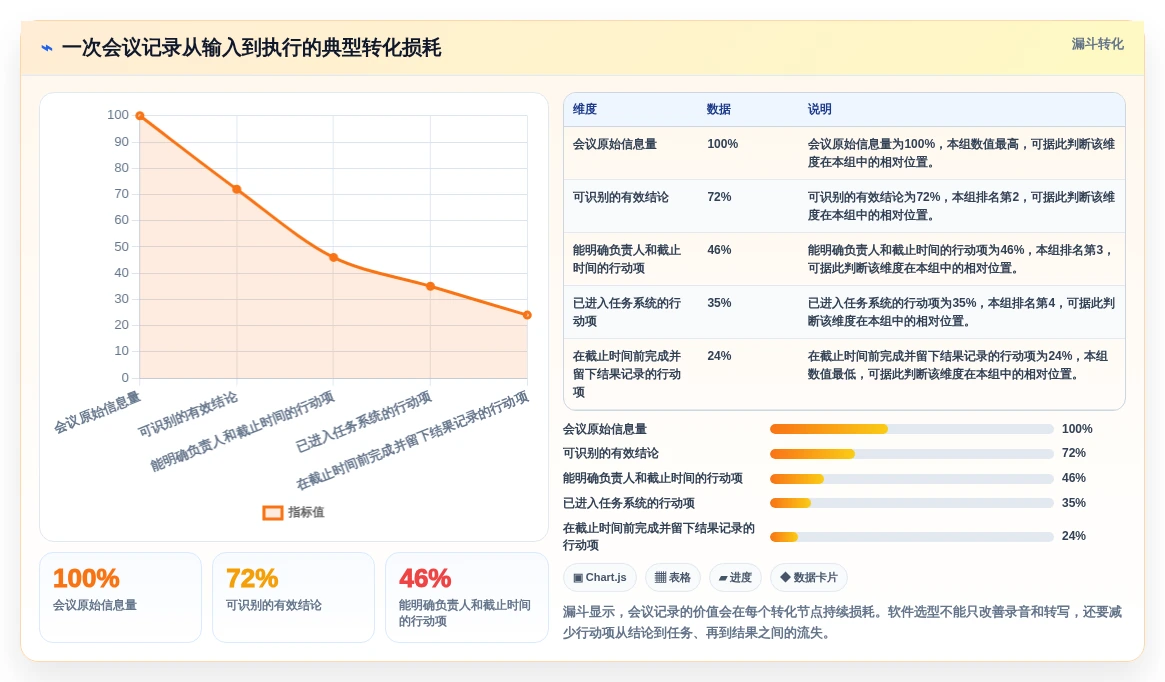Viewport: 1165px width, 682px height.
Task: Click the 已进入任务系统的行动项 progress bar
Action: point(912,503)
